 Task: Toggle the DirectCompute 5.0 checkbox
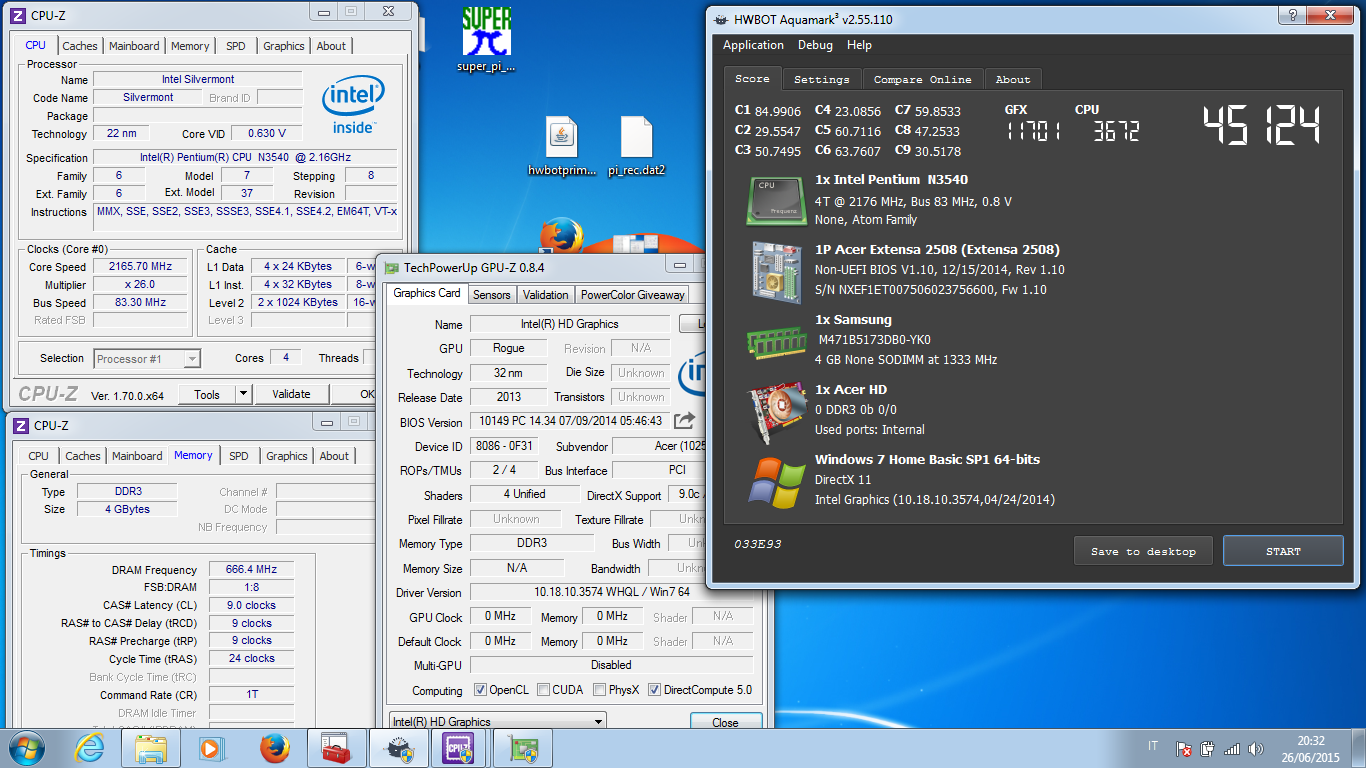point(654,690)
